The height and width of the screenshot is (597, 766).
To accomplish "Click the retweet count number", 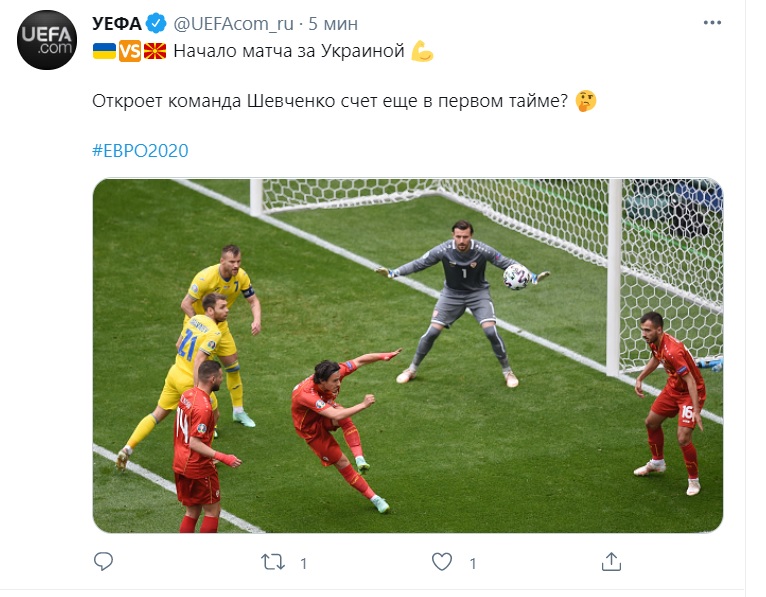I will point(303,564).
